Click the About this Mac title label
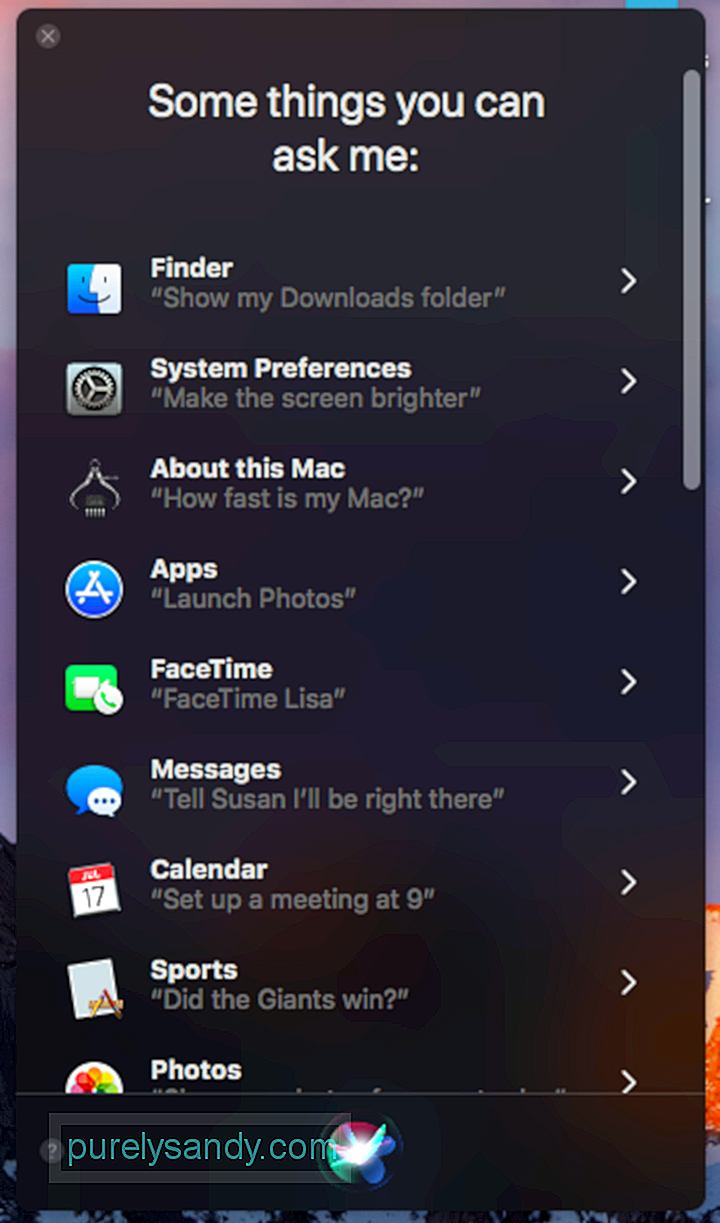720x1223 pixels. pos(248,468)
